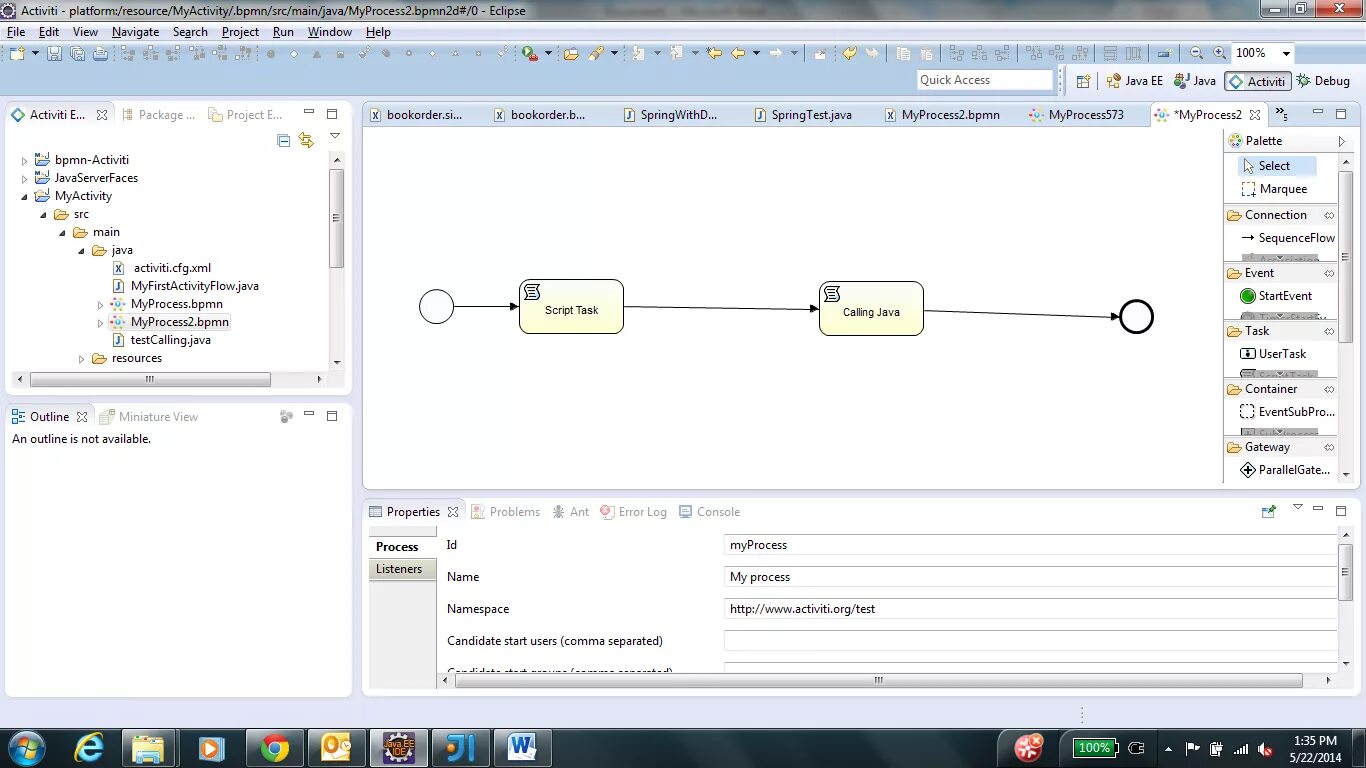Image resolution: width=1366 pixels, height=768 pixels.
Task: Open the New file dropdown arrow
Action: (34, 53)
